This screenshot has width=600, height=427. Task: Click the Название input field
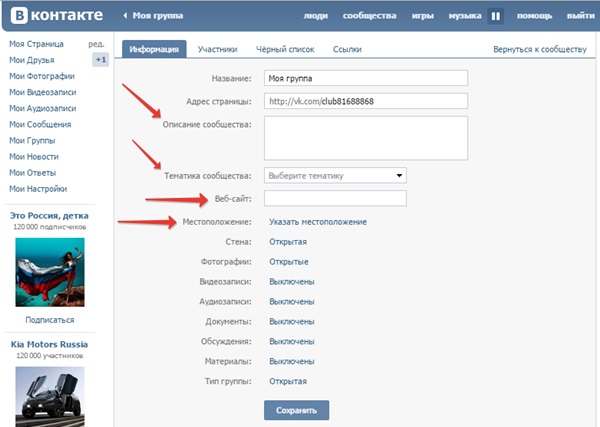pos(365,78)
